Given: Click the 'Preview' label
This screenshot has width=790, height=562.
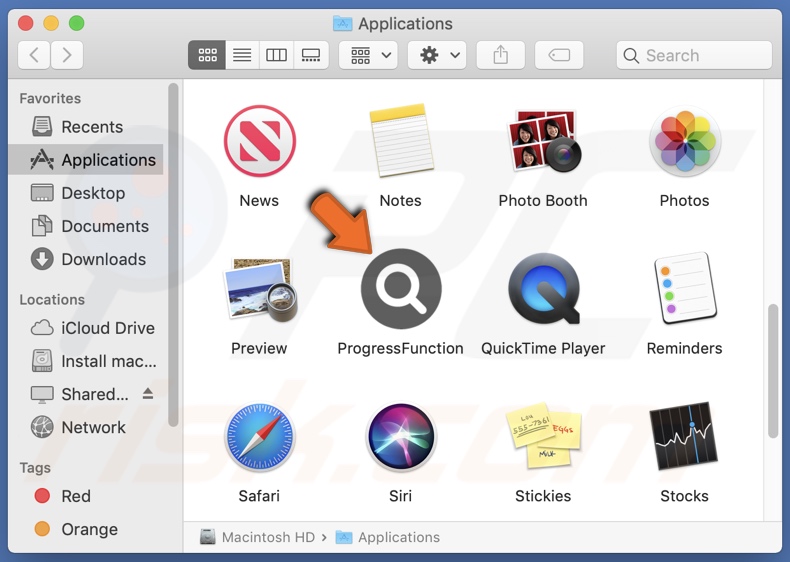Looking at the screenshot, I should (x=259, y=348).
